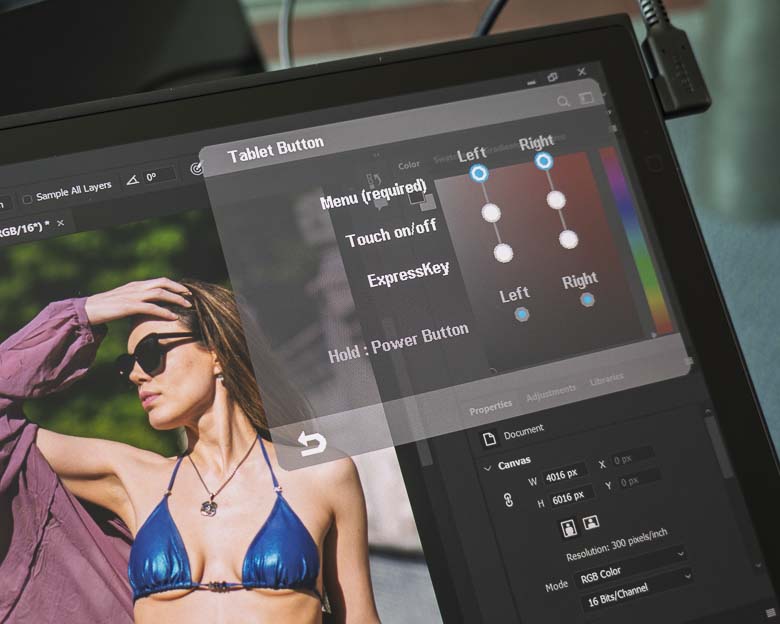Click the Properties panel scroll down arrow
This screenshot has width=780, height=624.
[758, 566]
